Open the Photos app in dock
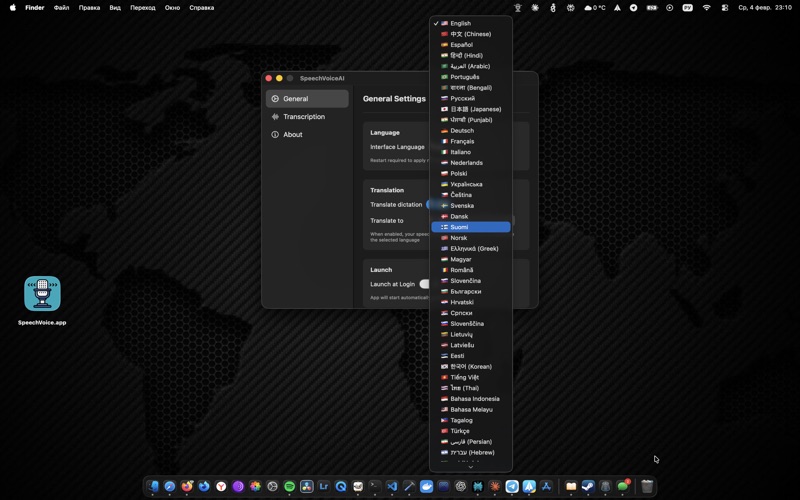The width and height of the screenshot is (800, 500). 255,487
